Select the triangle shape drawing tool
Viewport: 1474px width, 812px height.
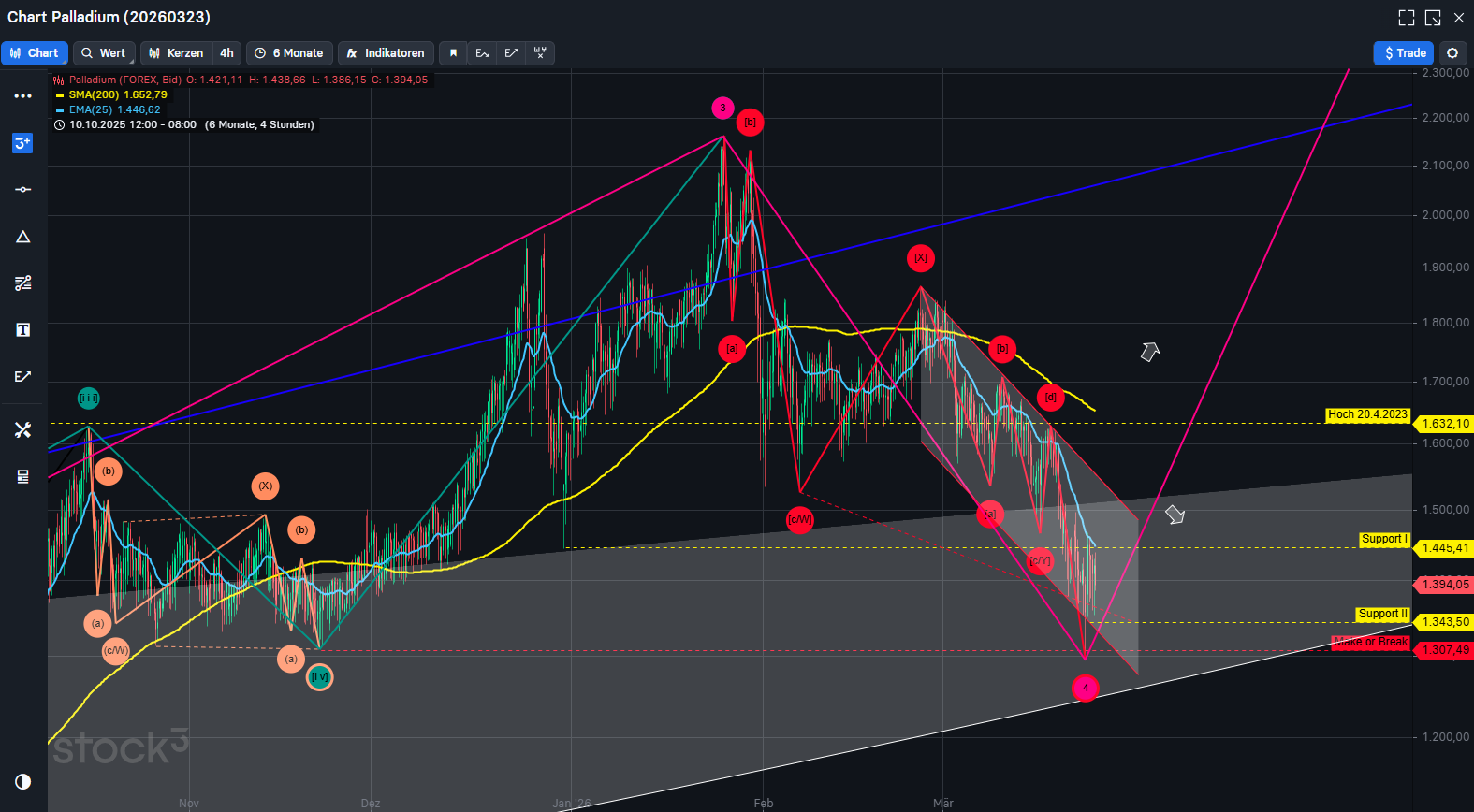23,237
